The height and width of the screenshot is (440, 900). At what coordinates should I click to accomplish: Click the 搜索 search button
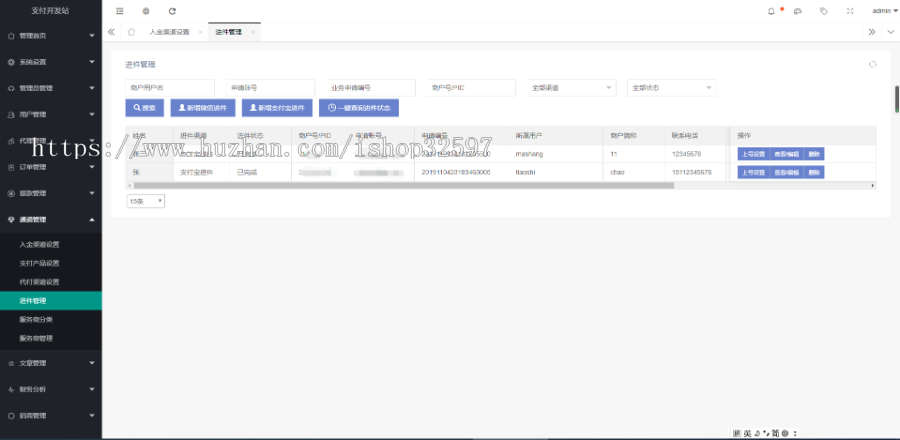[145, 108]
